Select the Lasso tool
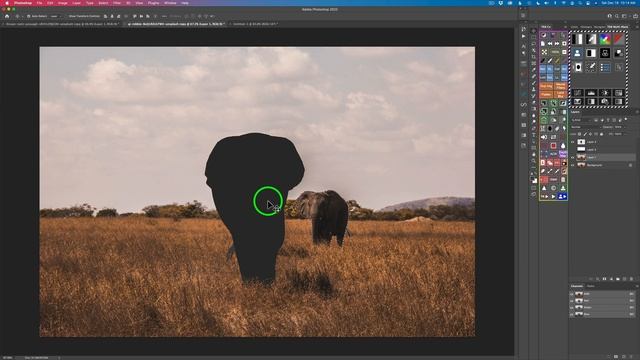 tap(533, 44)
